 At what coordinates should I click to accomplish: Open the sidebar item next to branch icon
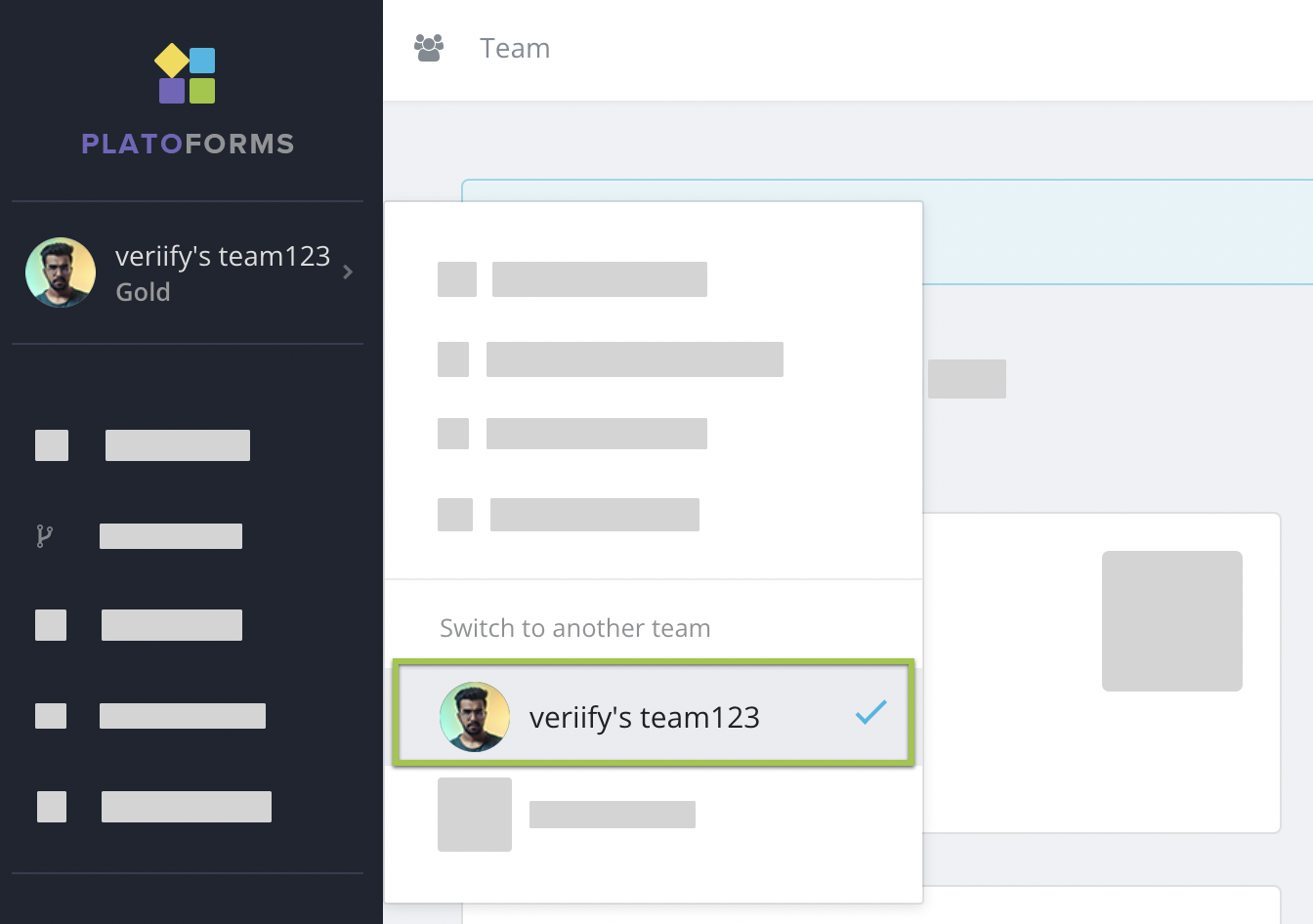171,536
